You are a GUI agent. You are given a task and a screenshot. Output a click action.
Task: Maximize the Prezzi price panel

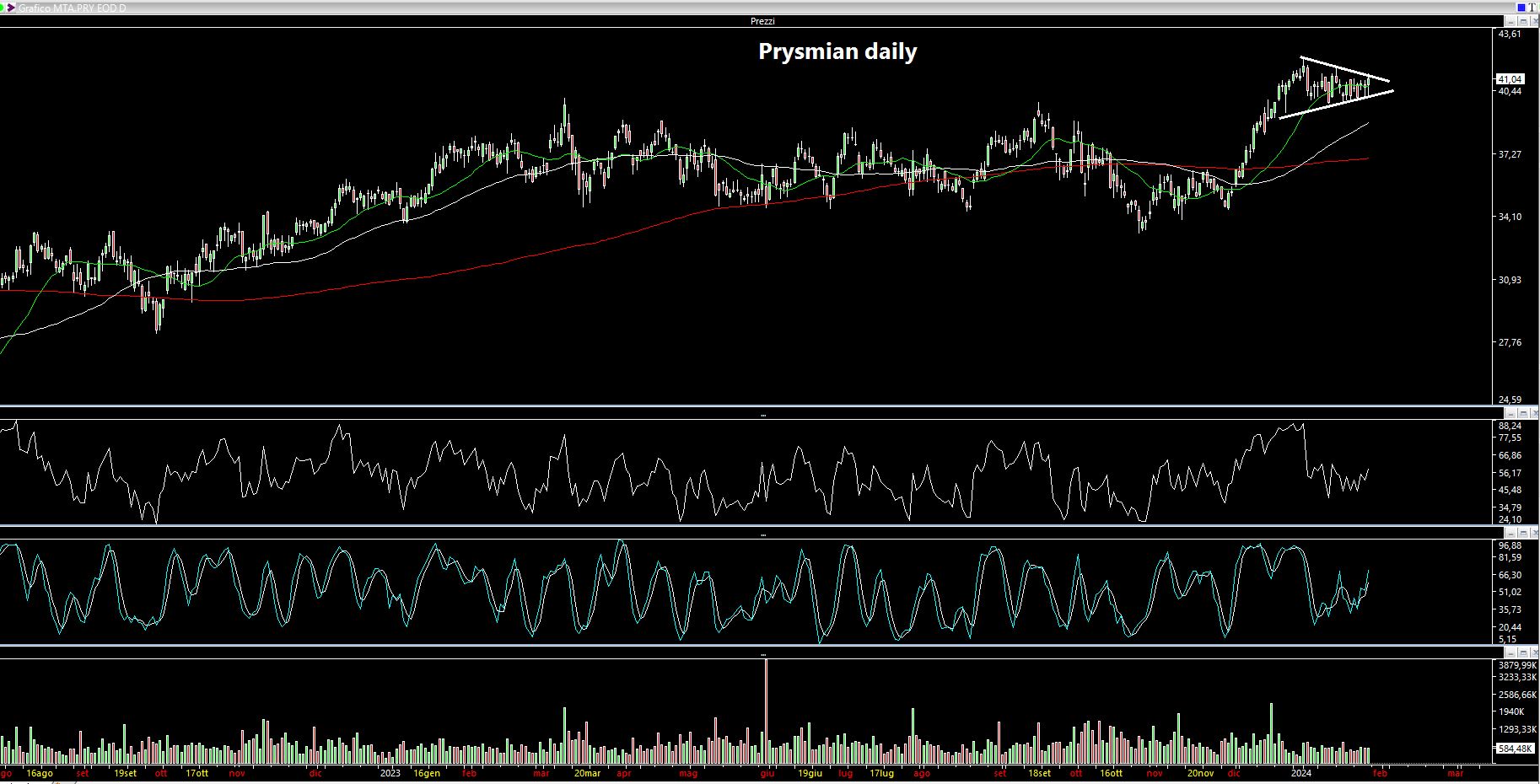coord(1523,21)
